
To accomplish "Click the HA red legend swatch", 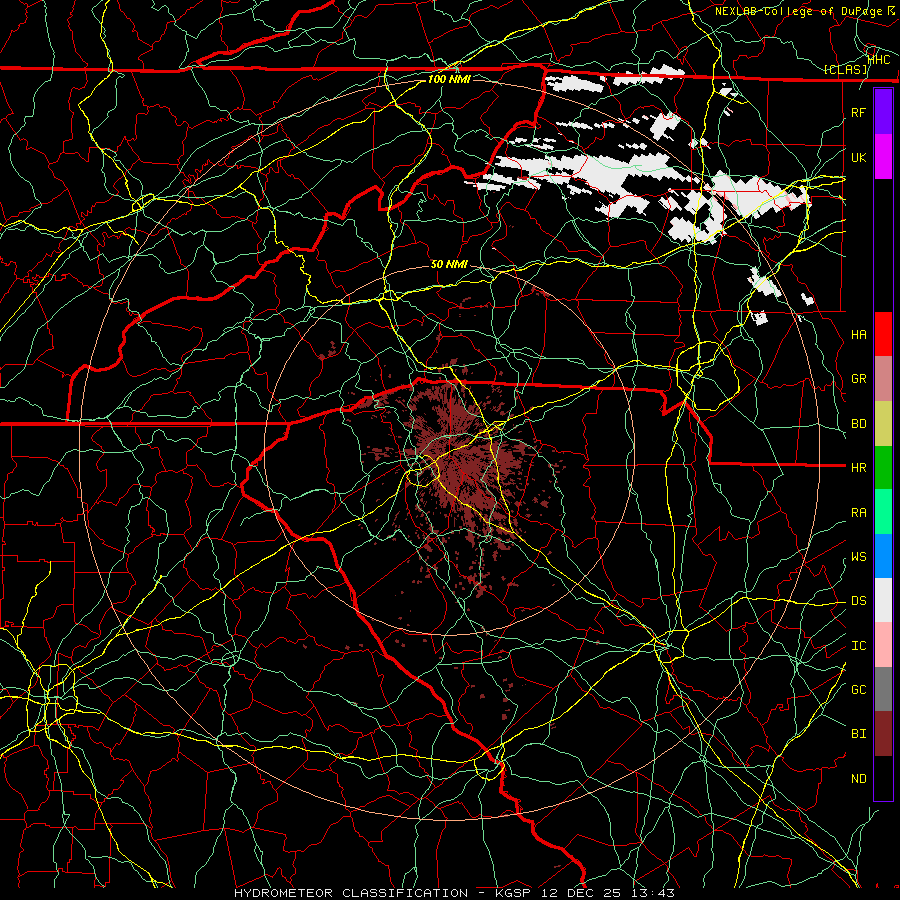I will (883, 334).
